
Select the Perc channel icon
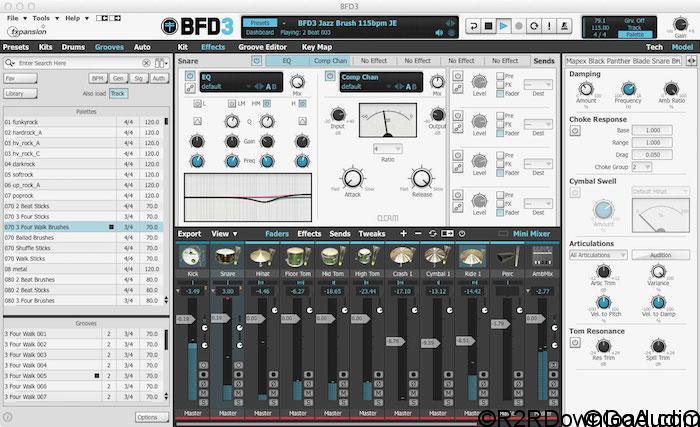point(508,257)
